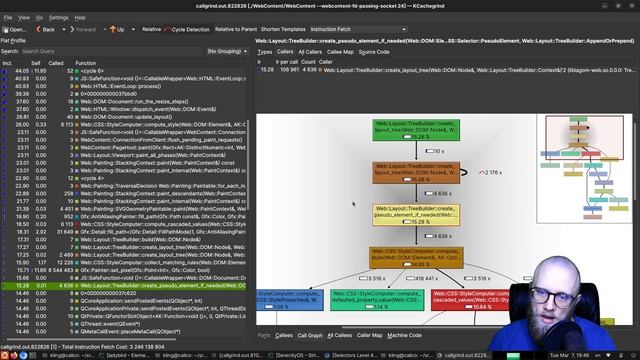Screen dimensions: 640x360
Task: Switch to the Callees tab
Action: (x=284, y=336)
